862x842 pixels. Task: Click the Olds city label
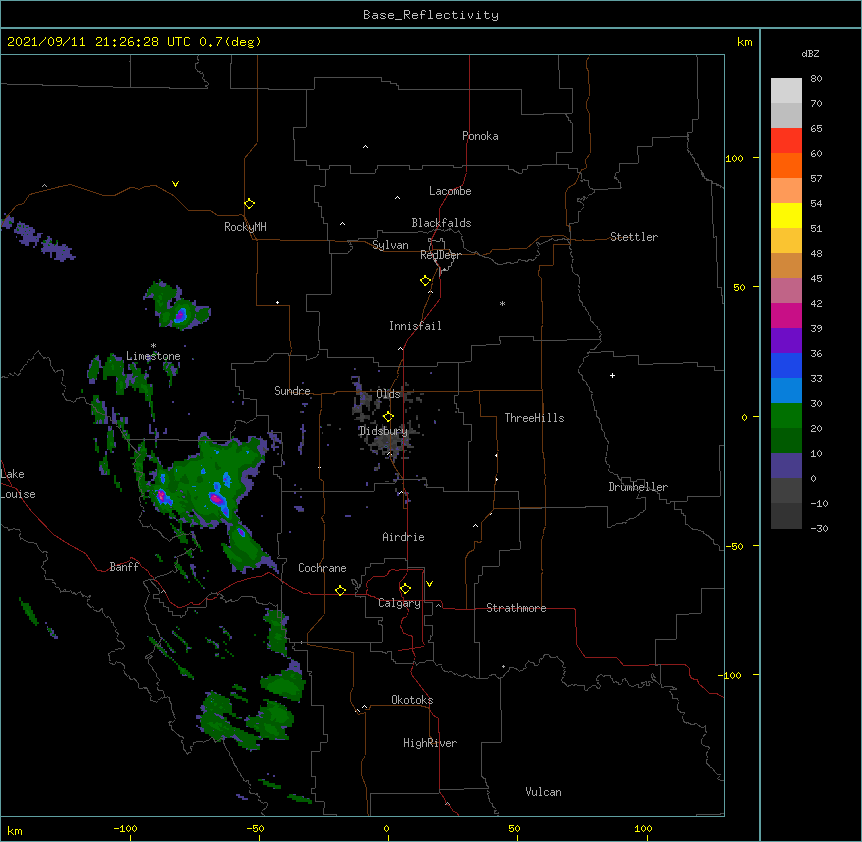click(x=388, y=394)
